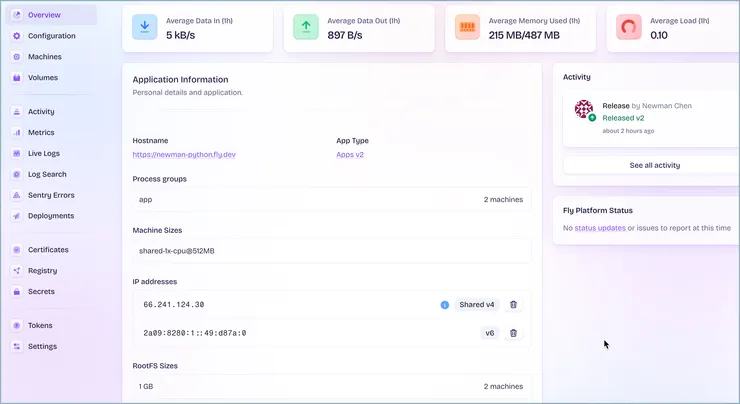Image resolution: width=740 pixels, height=404 pixels.
Task: Click the orange memory chip icon
Action: pyautogui.click(x=467, y=27)
